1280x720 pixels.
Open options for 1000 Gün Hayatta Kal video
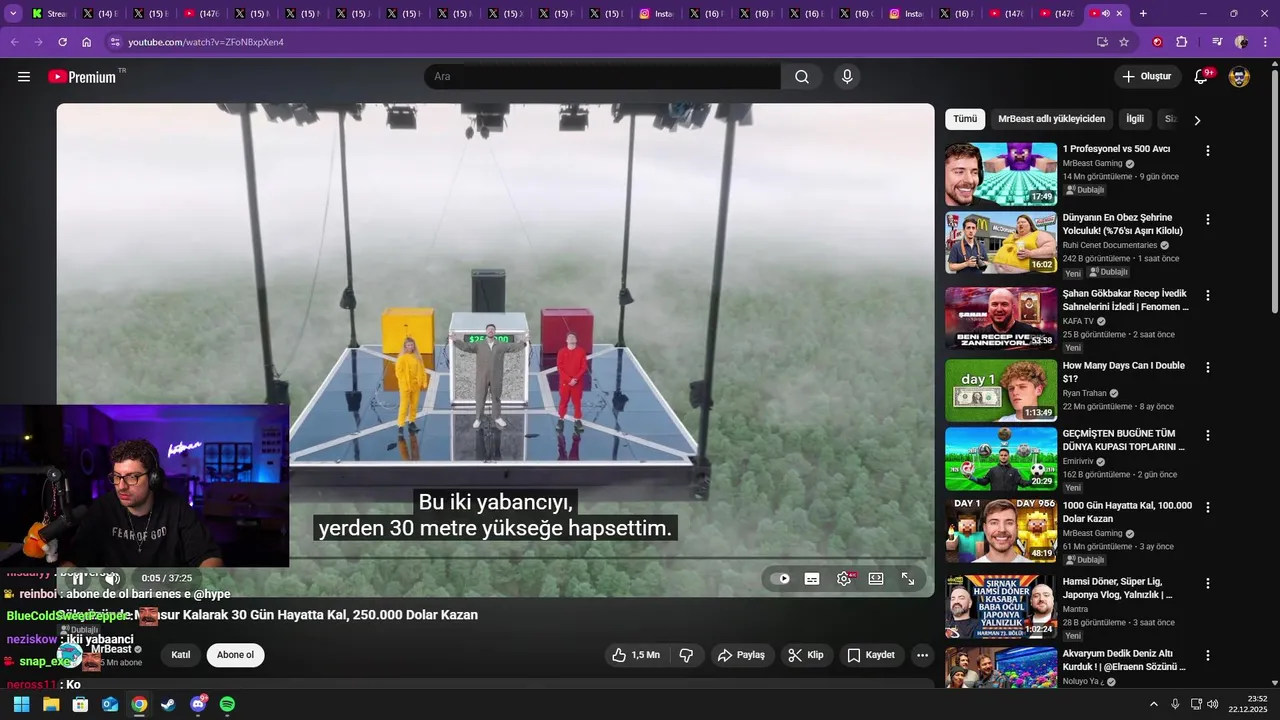tap(1208, 507)
